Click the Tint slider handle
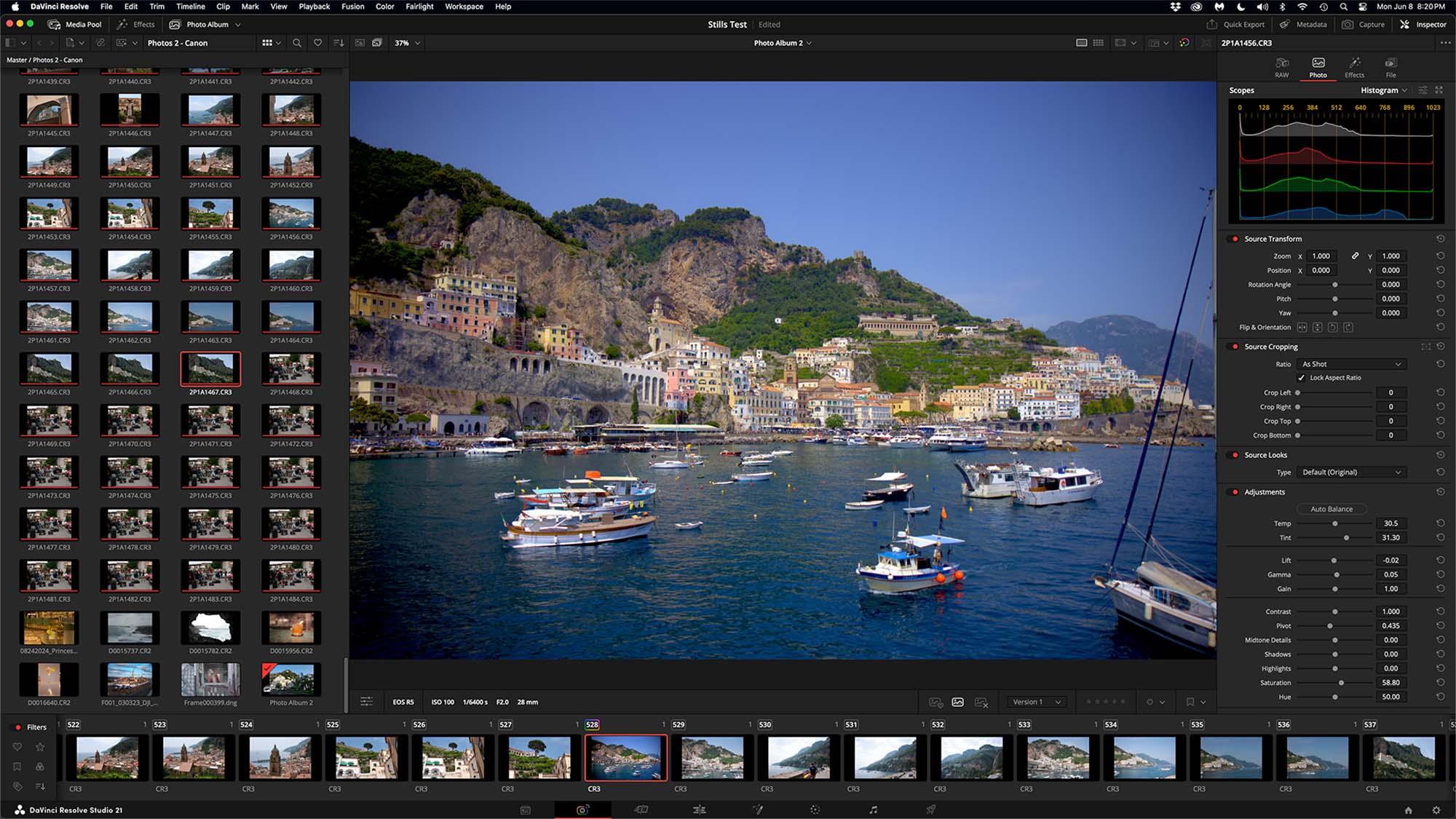Screen dimensions: 1456x819 pyautogui.click(x=1346, y=538)
